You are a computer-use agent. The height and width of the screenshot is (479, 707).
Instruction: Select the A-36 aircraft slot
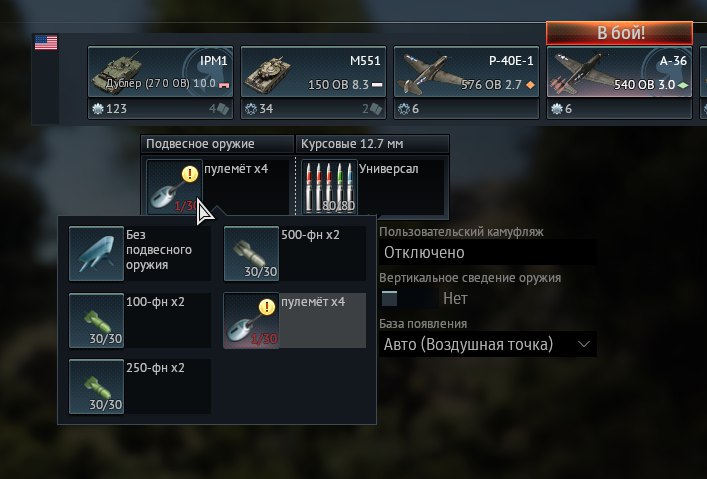[619, 72]
